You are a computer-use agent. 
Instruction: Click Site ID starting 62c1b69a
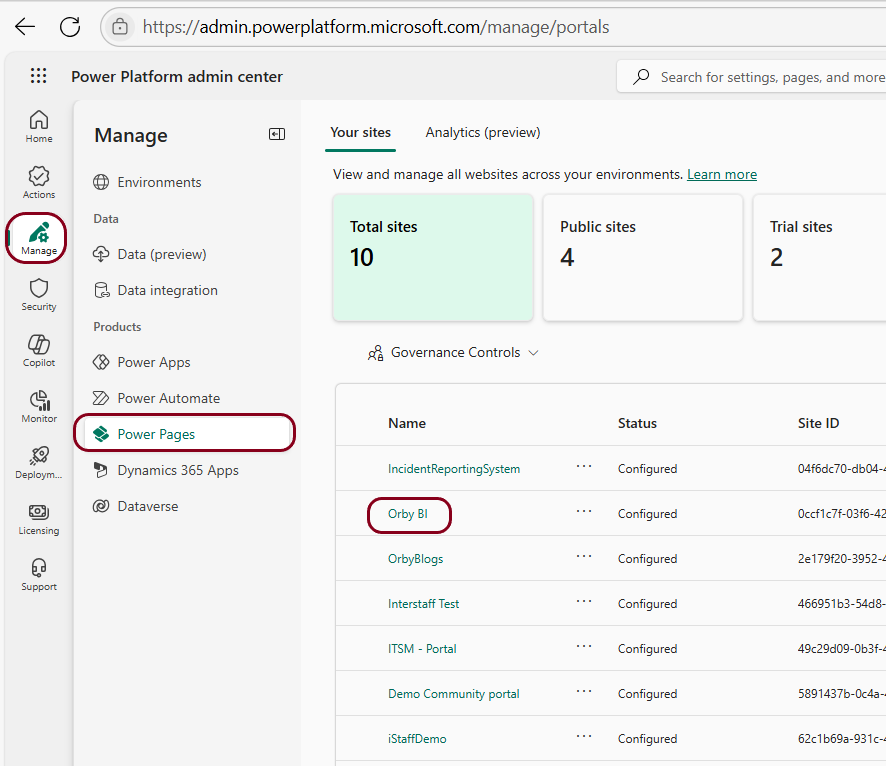841,739
